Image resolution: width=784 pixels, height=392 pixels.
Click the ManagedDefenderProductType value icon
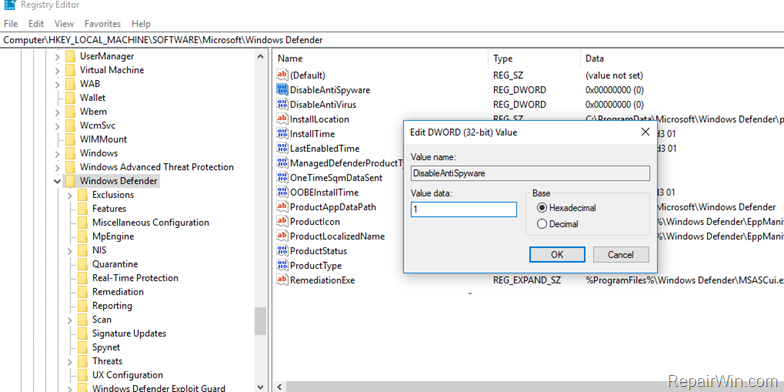pyautogui.click(x=282, y=163)
